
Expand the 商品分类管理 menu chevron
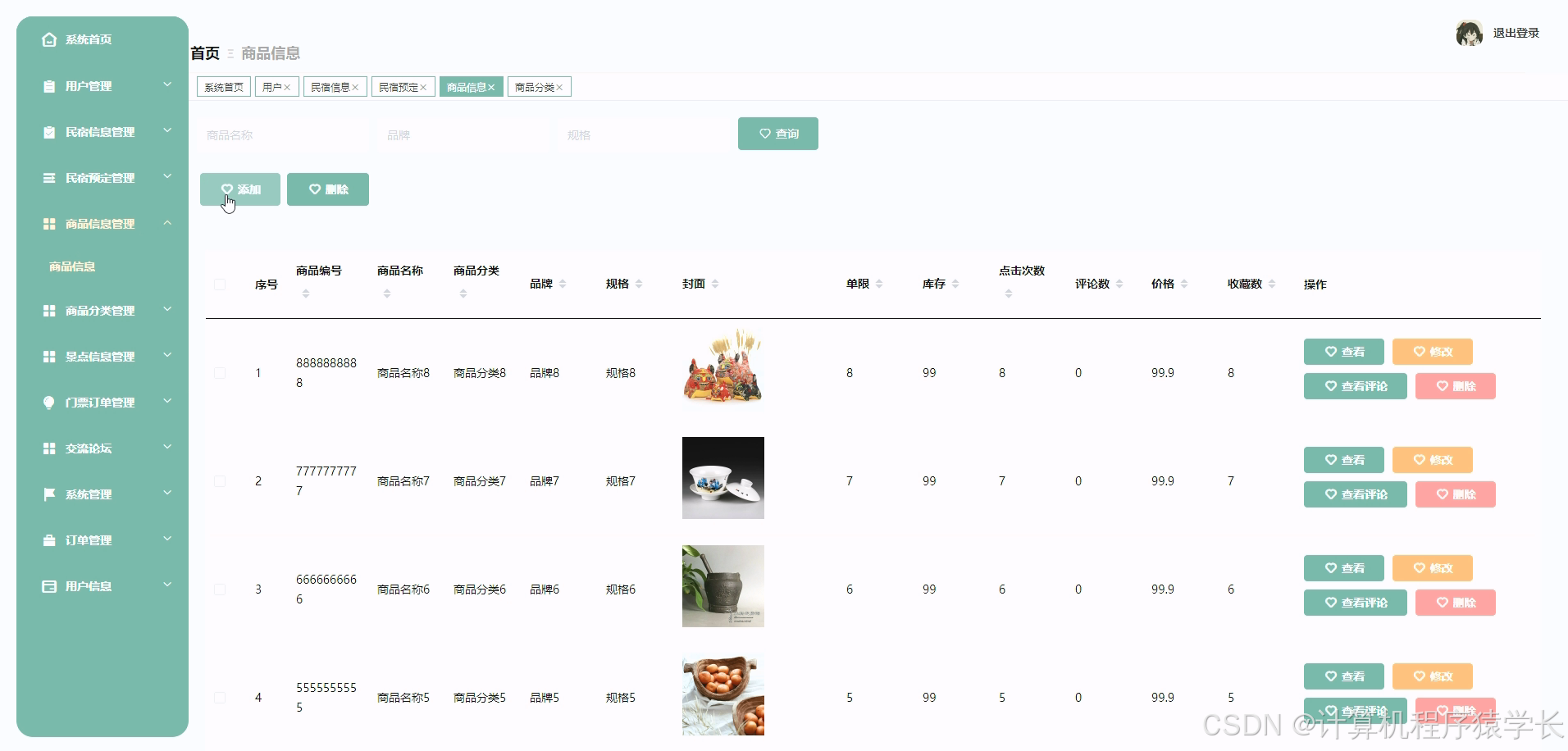pyautogui.click(x=167, y=309)
